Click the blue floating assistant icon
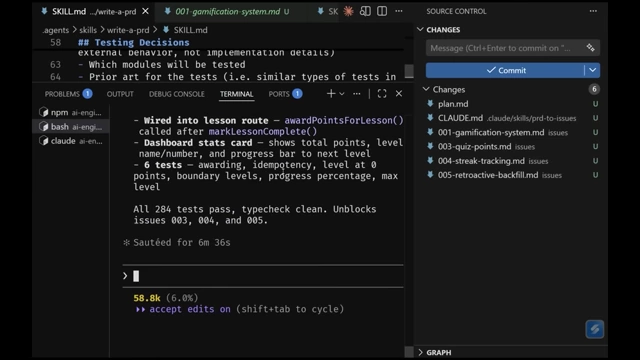 pos(594,329)
